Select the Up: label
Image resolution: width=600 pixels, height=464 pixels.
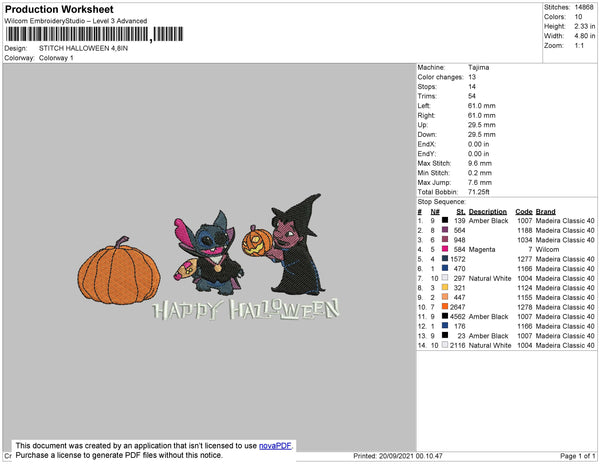pos(422,125)
